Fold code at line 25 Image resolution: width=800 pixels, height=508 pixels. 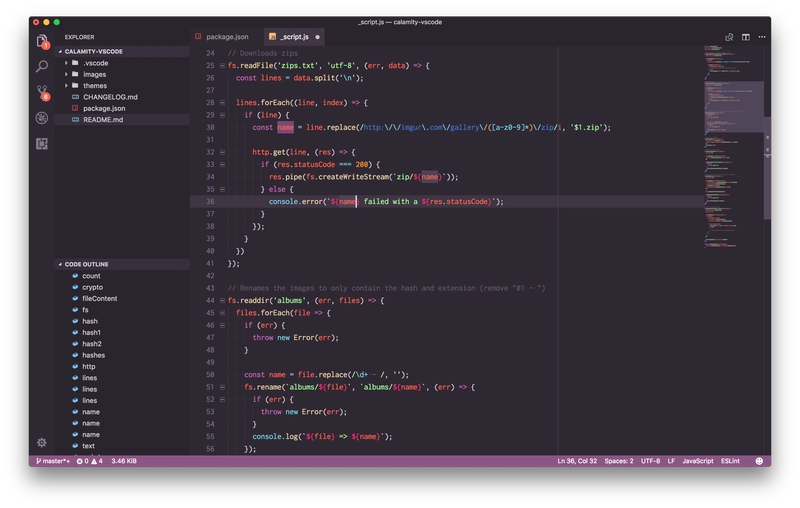click(222, 66)
